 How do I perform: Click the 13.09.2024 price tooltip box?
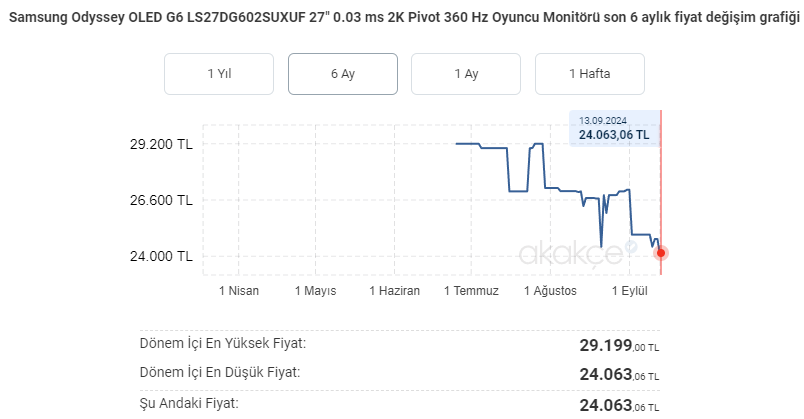coord(614,128)
